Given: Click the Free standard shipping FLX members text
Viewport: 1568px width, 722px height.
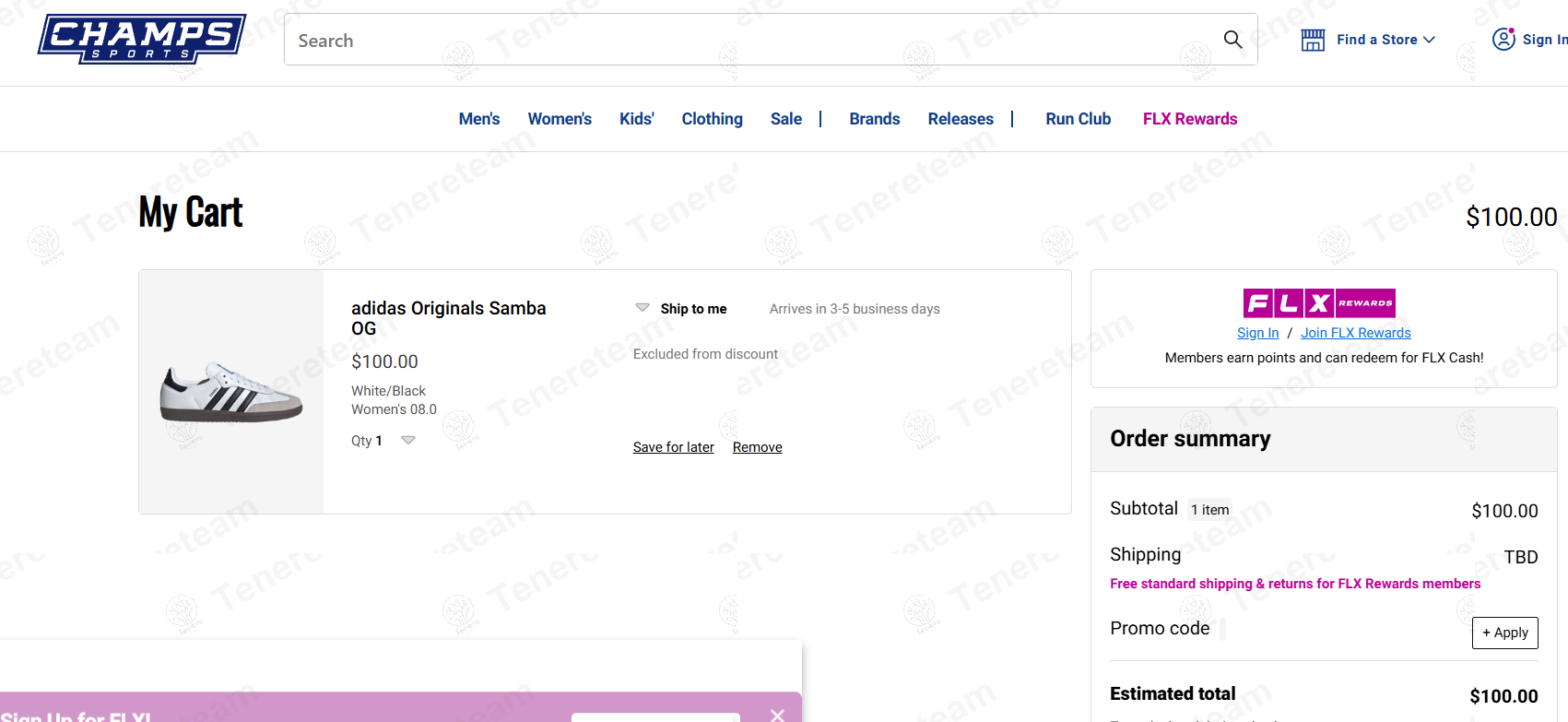Looking at the screenshot, I should coord(1295,584).
